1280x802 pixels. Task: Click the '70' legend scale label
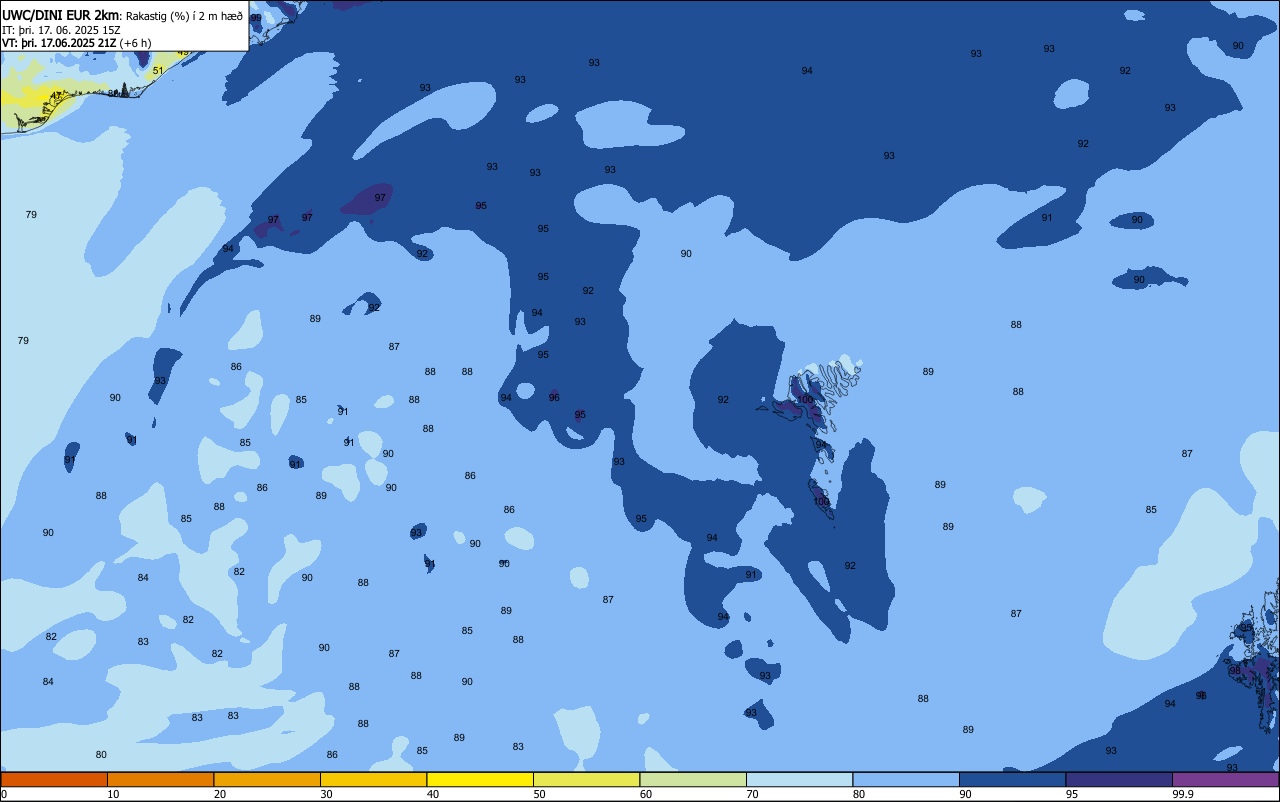[752, 794]
